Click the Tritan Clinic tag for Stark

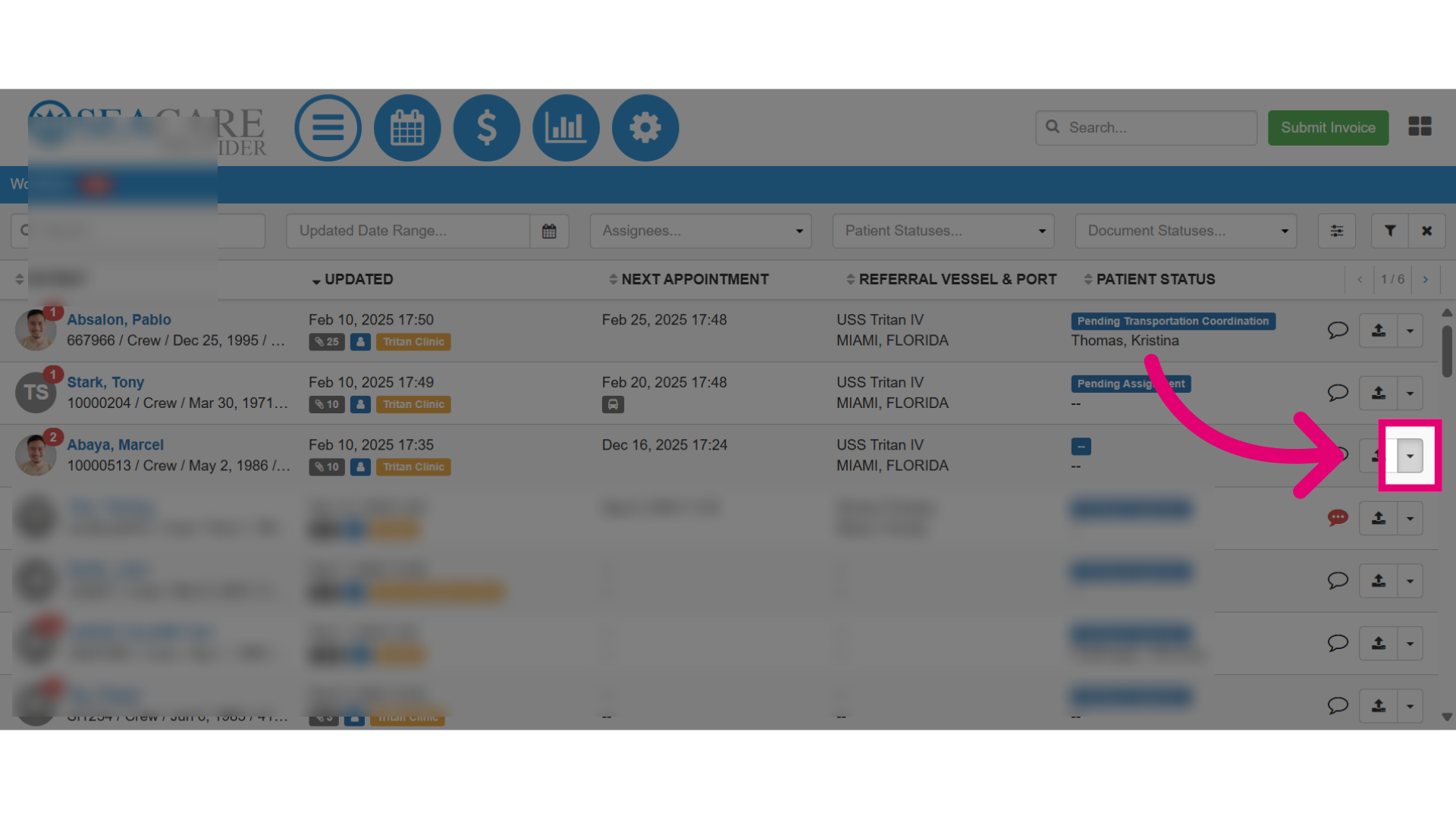413,404
